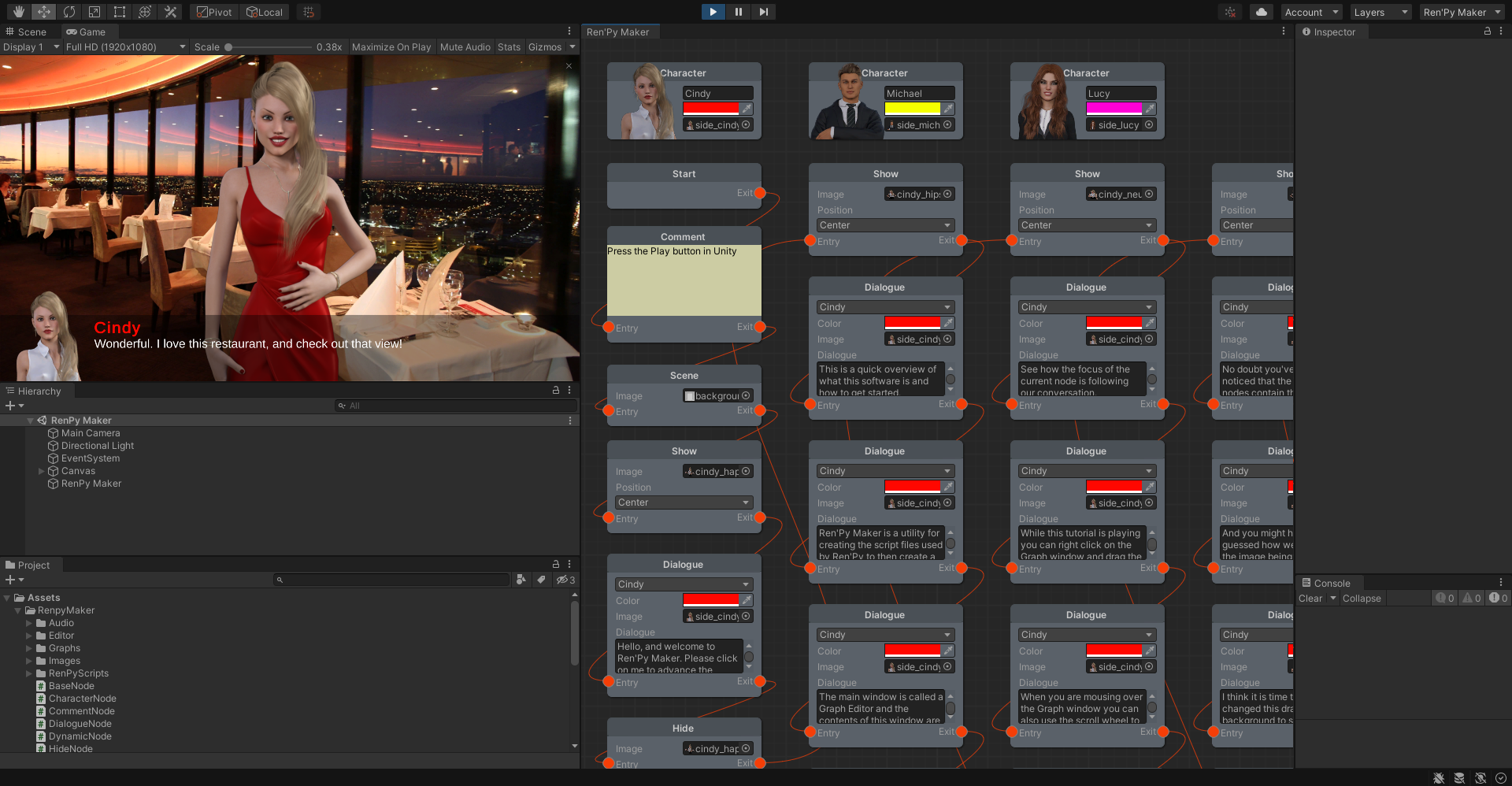Lock the Project panel
The height and width of the screenshot is (786, 1512).
pyautogui.click(x=556, y=564)
